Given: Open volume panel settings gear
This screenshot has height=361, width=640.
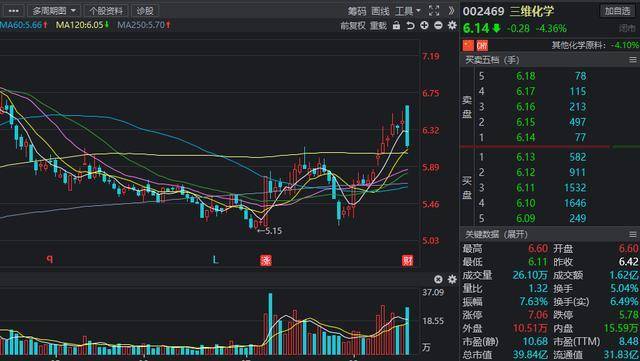Looking at the screenshot, I should 452,279.
